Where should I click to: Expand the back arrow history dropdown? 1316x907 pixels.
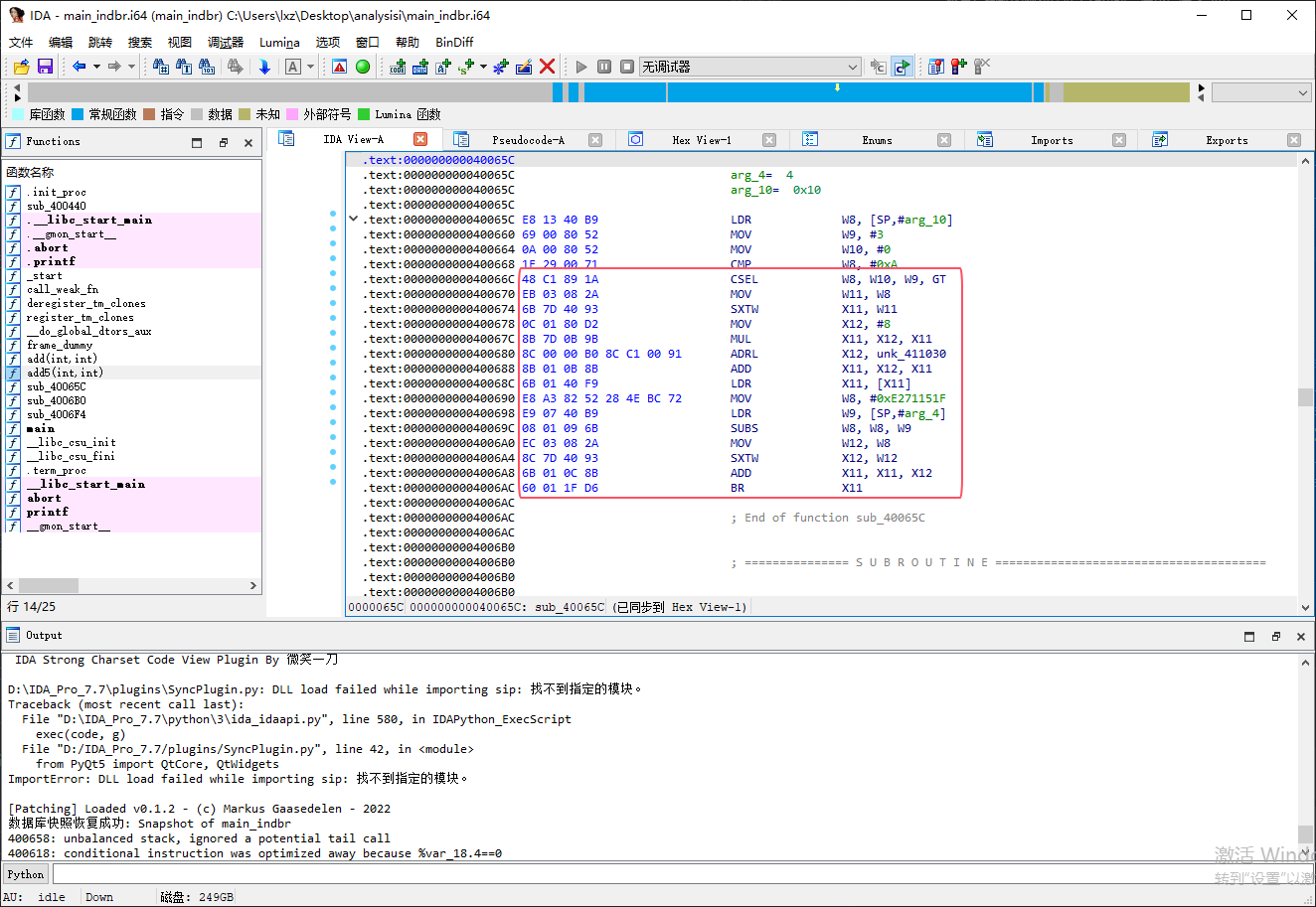tap(96, 67)
